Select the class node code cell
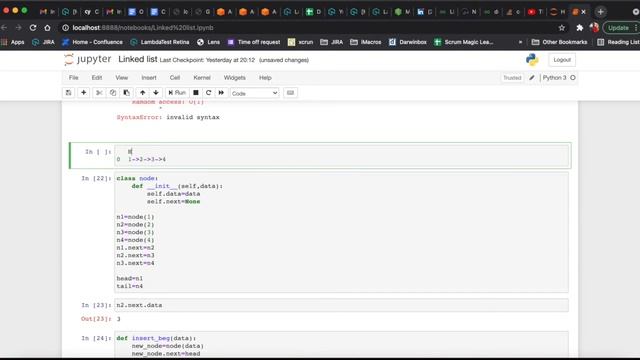This screenshot has height=360, width=640. tap(341, 232)
